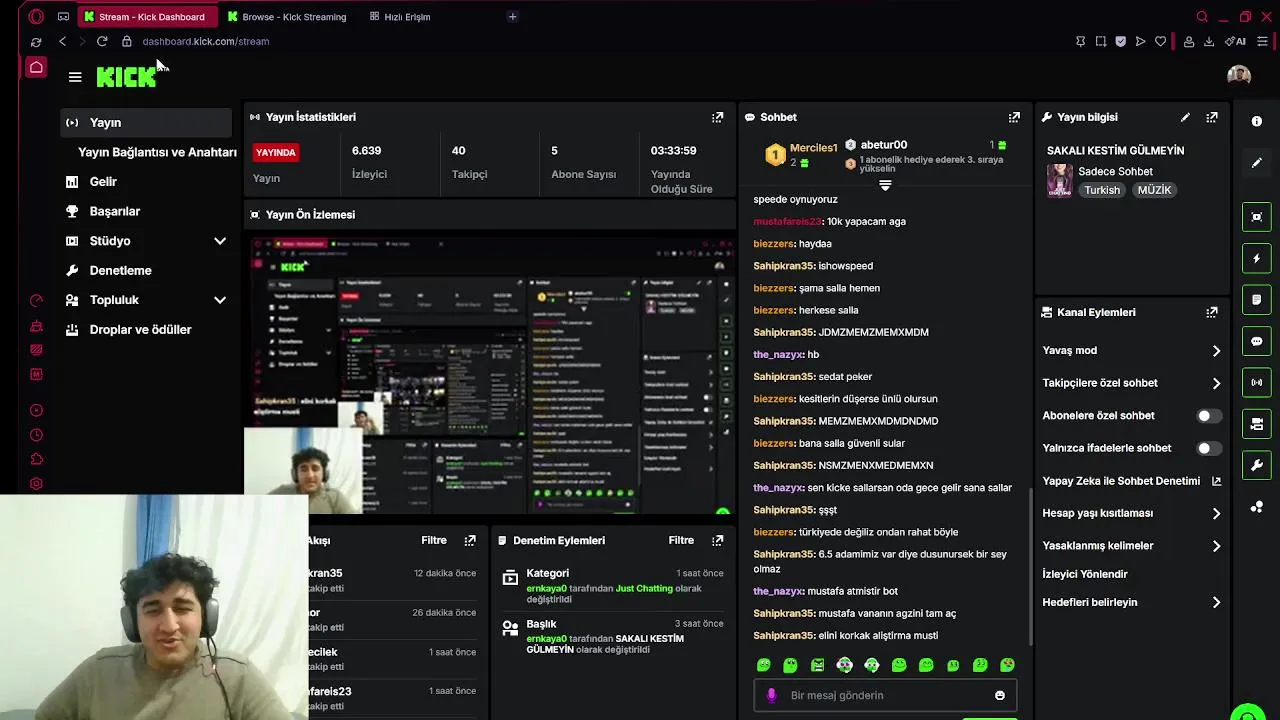Image resolution: width=1280 pixels, height=720 pixels.
Task: Switch to Browse - Kick Streaming tab
Action: (x=286, y=17)
